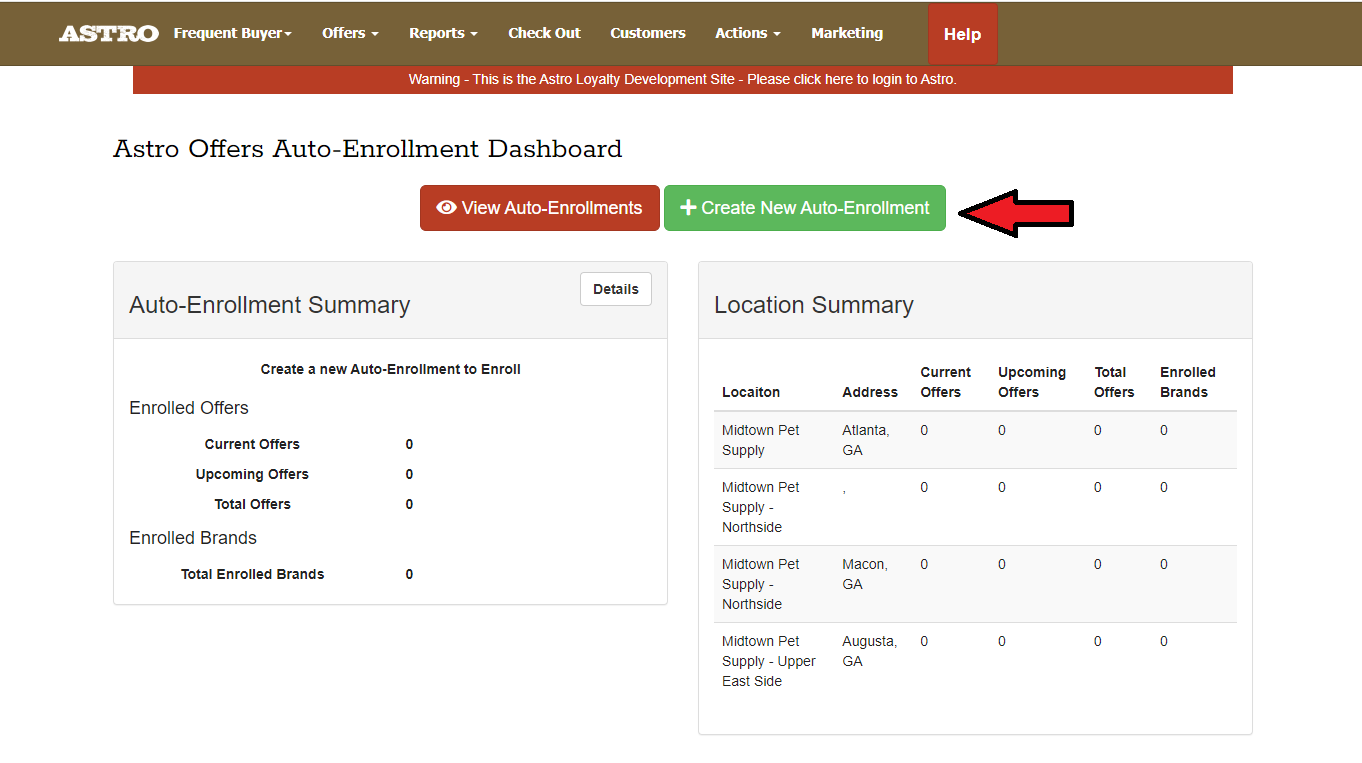Open the Customers menu item
This screenshot has width=1362, height=763.
tap(648, 33)
